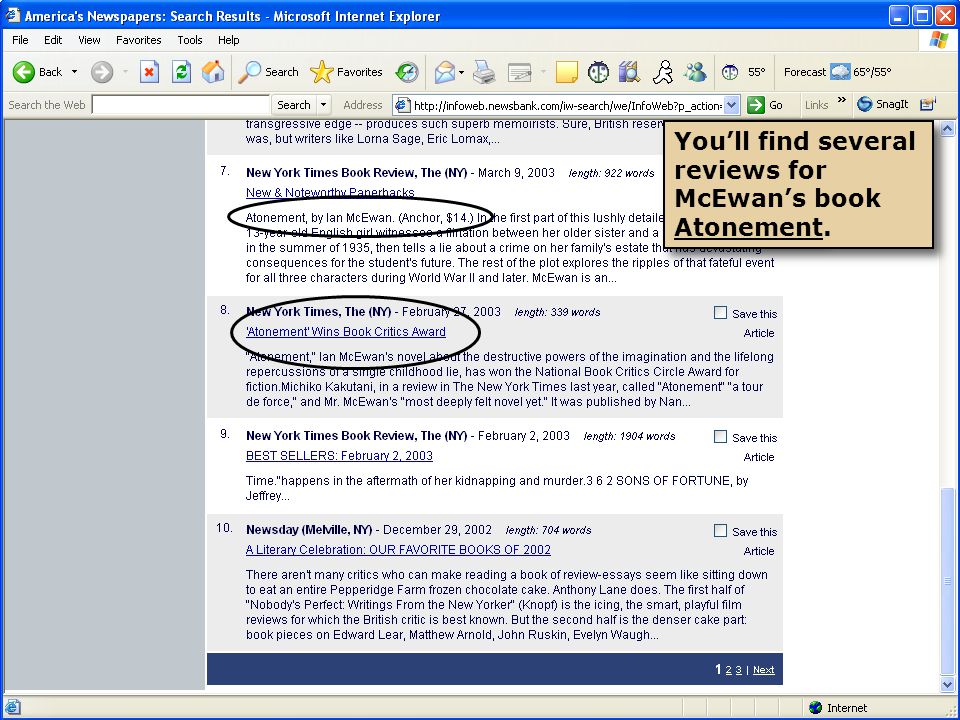The image size is (960, 720).
Task: Check Save this for result 8
Action: (x=720, y=313)
